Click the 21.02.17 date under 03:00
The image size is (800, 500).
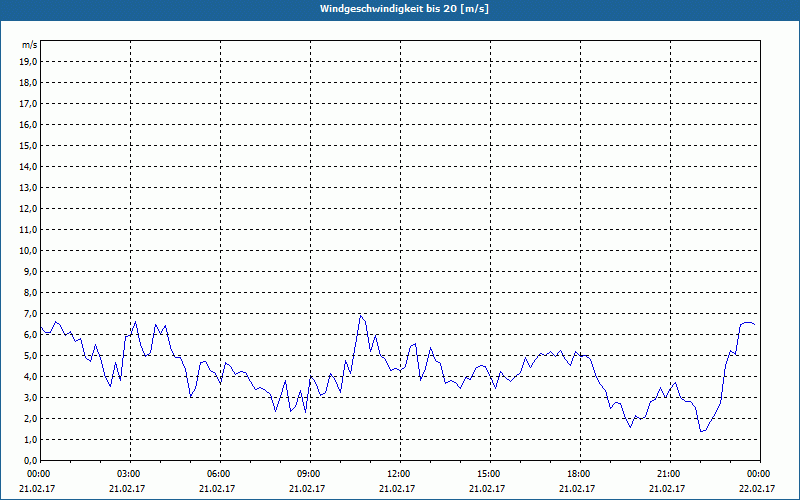(127, 488)
